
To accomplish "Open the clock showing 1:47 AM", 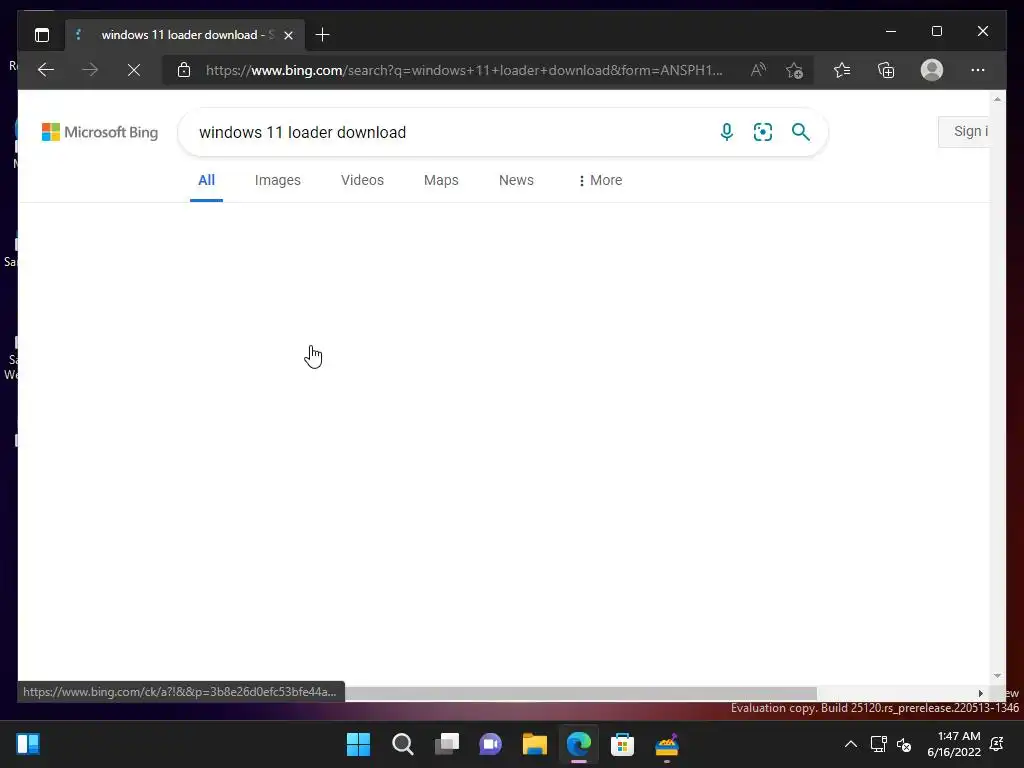I will (x=953, y=744).
